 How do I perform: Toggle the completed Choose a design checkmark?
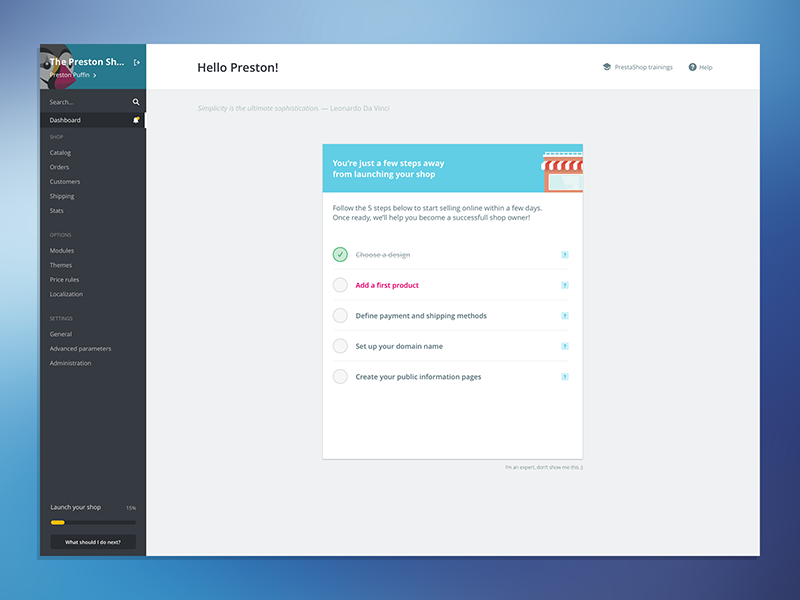[340, 255]
